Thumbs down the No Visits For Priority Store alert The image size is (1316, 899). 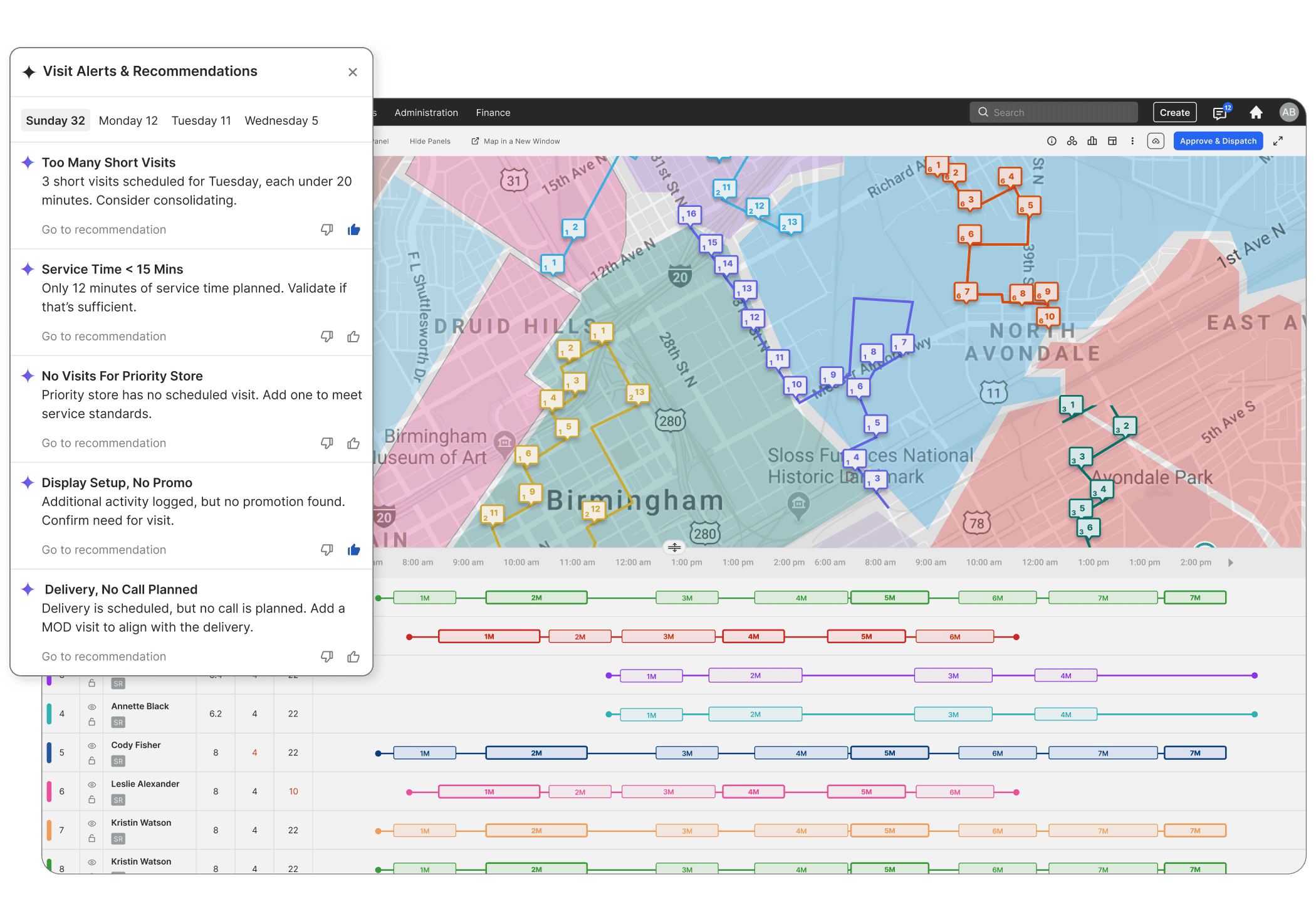[x=326, y=443]
